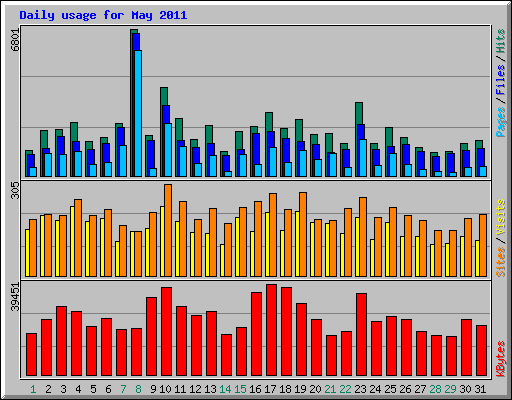This screenshot has width=512, height=400.
Task: Click day 26 on the x-axis
Action: (405, 389)
